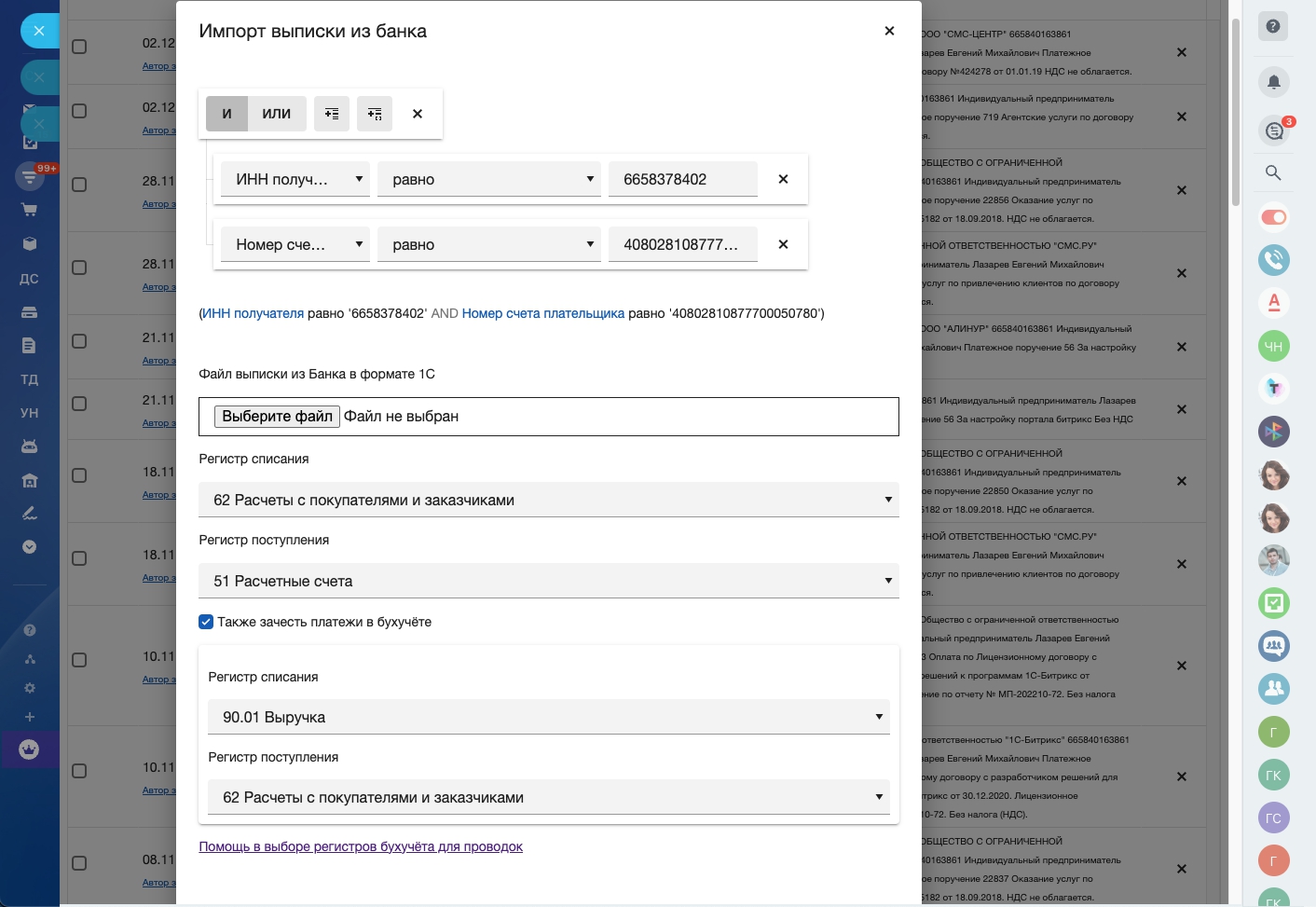1316x907 pixels.
Task: Check the first row checkbox dated 02.12
Action: (x=79, y=47)
